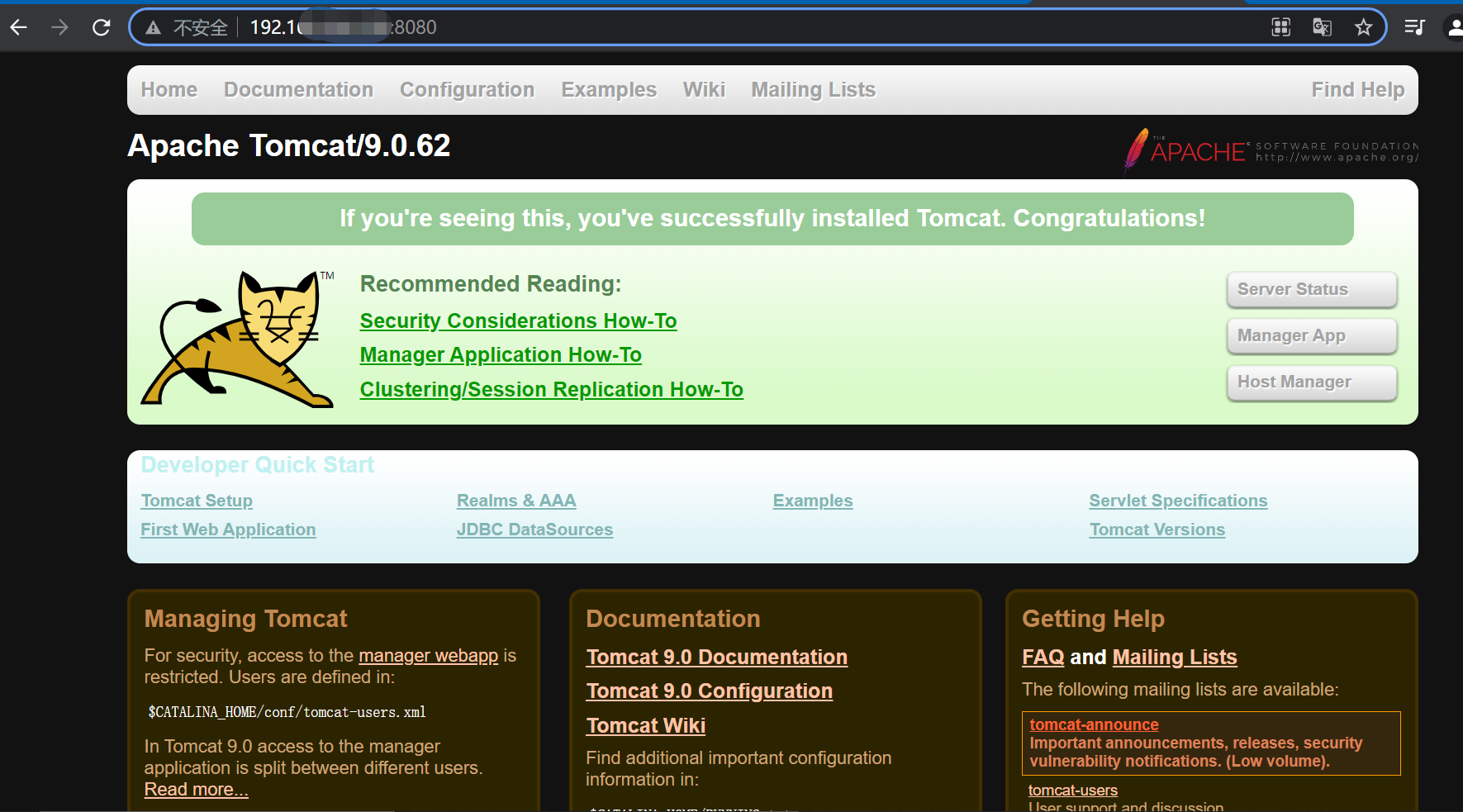
Task: Open the Configuration nav item
Action: tap(468, 89)
